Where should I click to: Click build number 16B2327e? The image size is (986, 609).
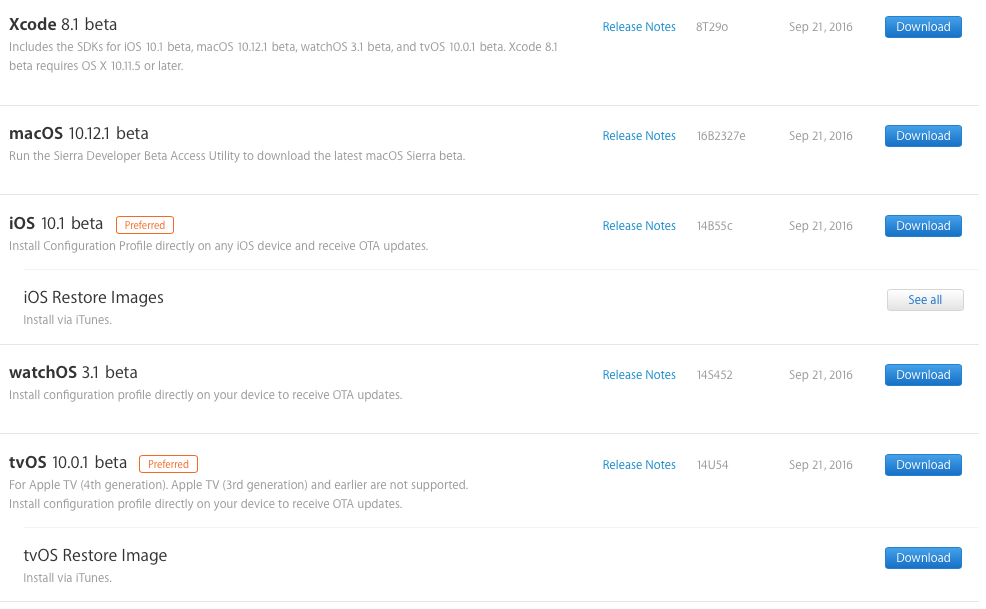click(721, 136)
